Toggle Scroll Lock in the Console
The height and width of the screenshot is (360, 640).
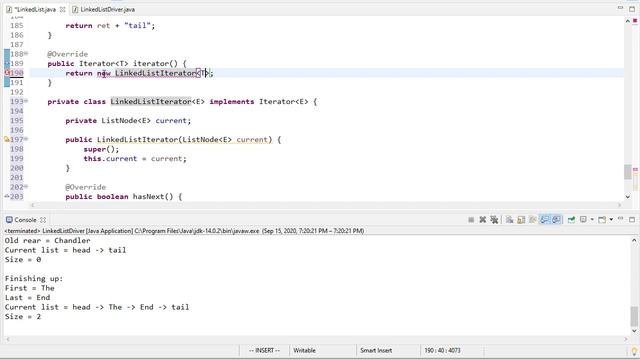[521, 220]
